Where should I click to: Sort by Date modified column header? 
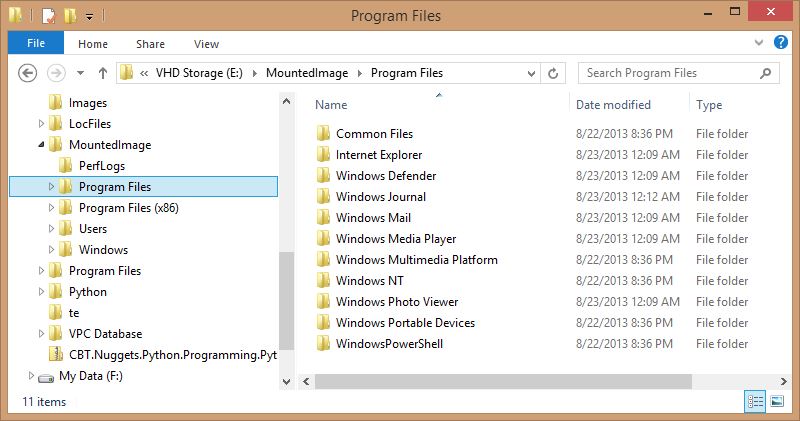pyautogui.click(x=613, y=105)
